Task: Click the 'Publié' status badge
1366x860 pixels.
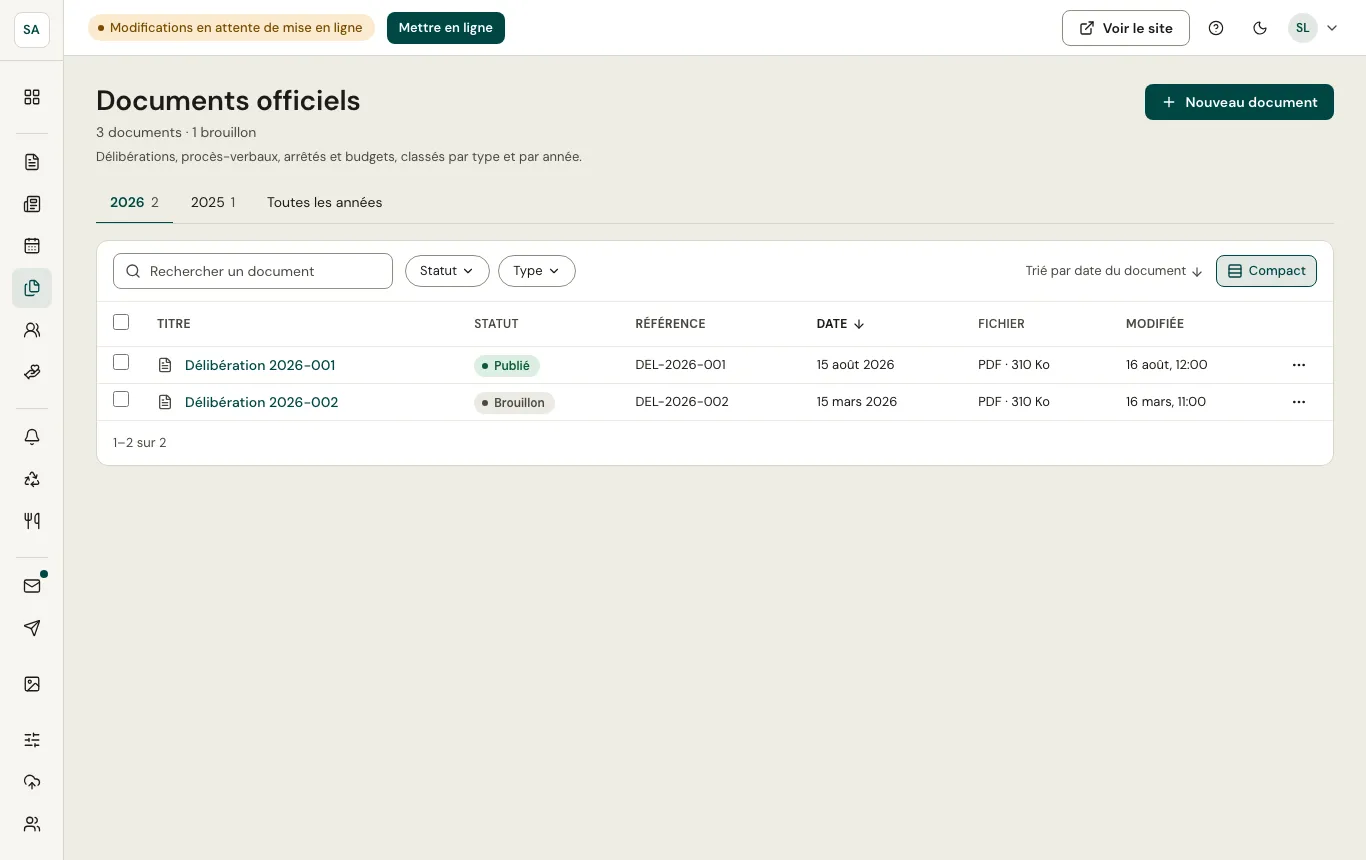Action: point(507,366)
